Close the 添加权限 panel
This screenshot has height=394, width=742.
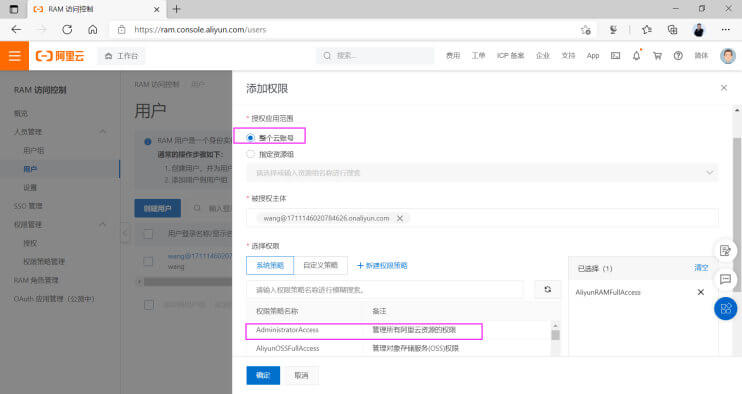pos(724,88)
